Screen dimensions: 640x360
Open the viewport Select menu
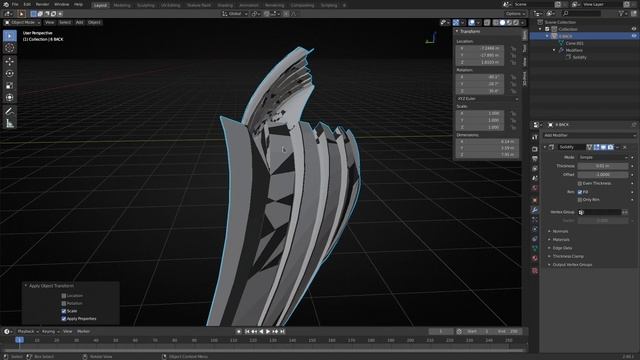click(x=65, y=22)
